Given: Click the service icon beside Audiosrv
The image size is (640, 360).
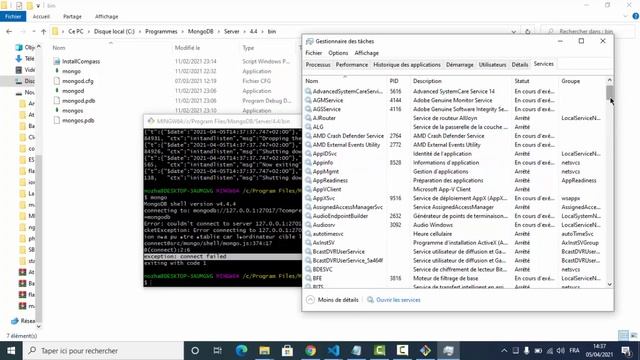Looking at the screenshot, I should (309, 225).
